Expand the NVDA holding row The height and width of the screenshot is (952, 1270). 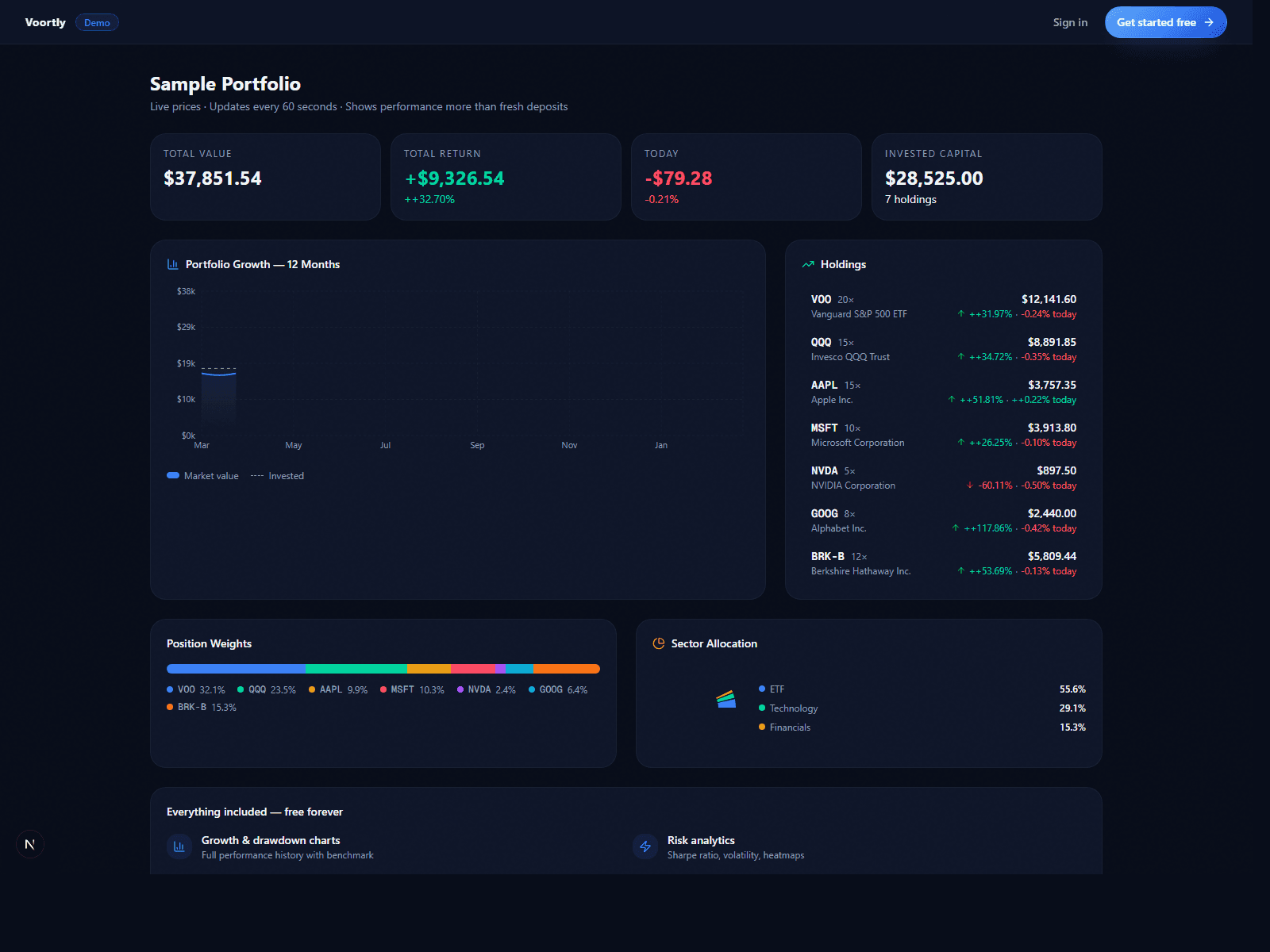(943, 477)
